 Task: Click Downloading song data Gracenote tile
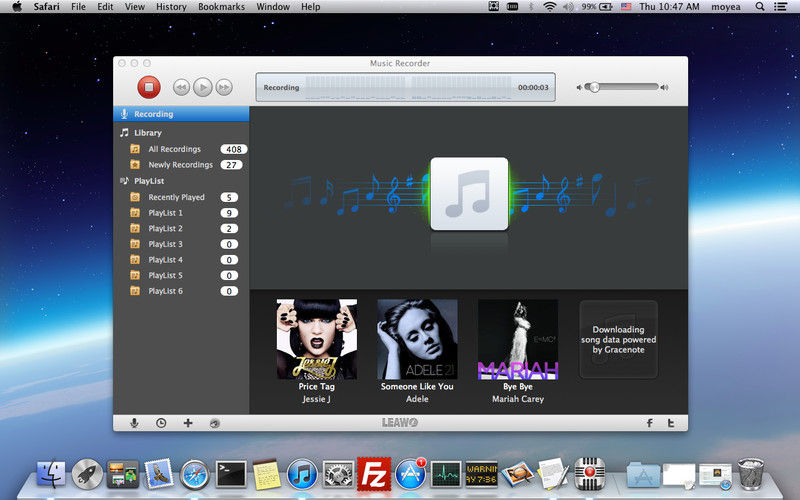coord(618,339)
